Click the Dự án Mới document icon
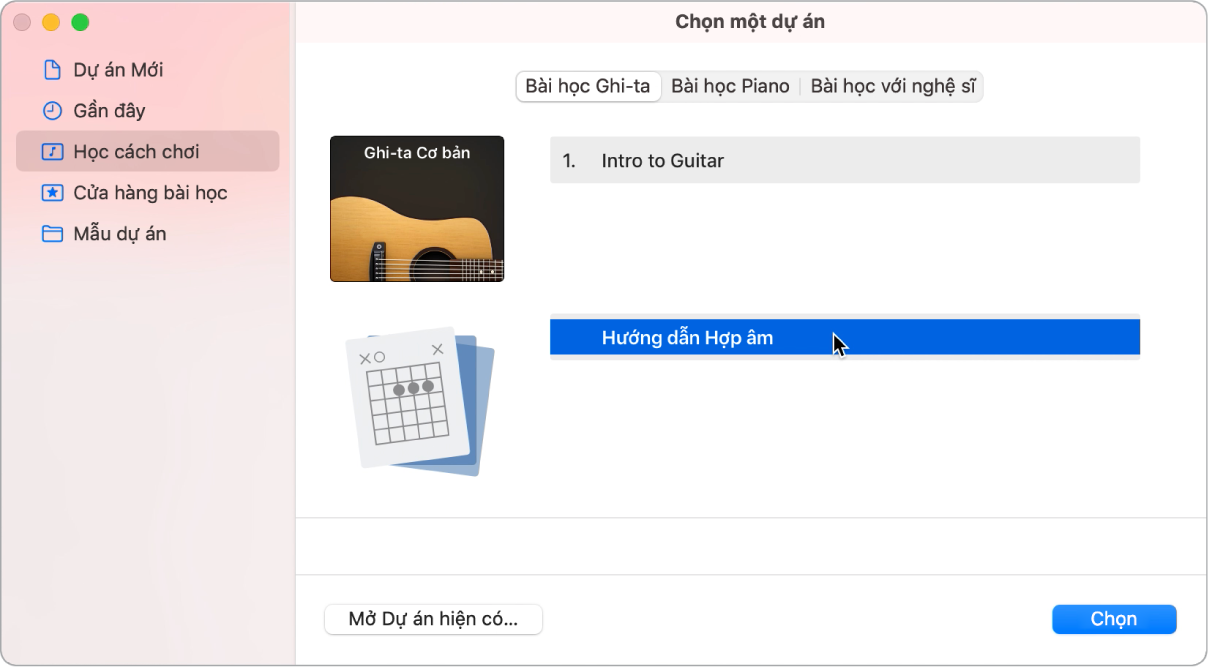This screenshot has width=1208, height=668. click(x=51, y=70)
